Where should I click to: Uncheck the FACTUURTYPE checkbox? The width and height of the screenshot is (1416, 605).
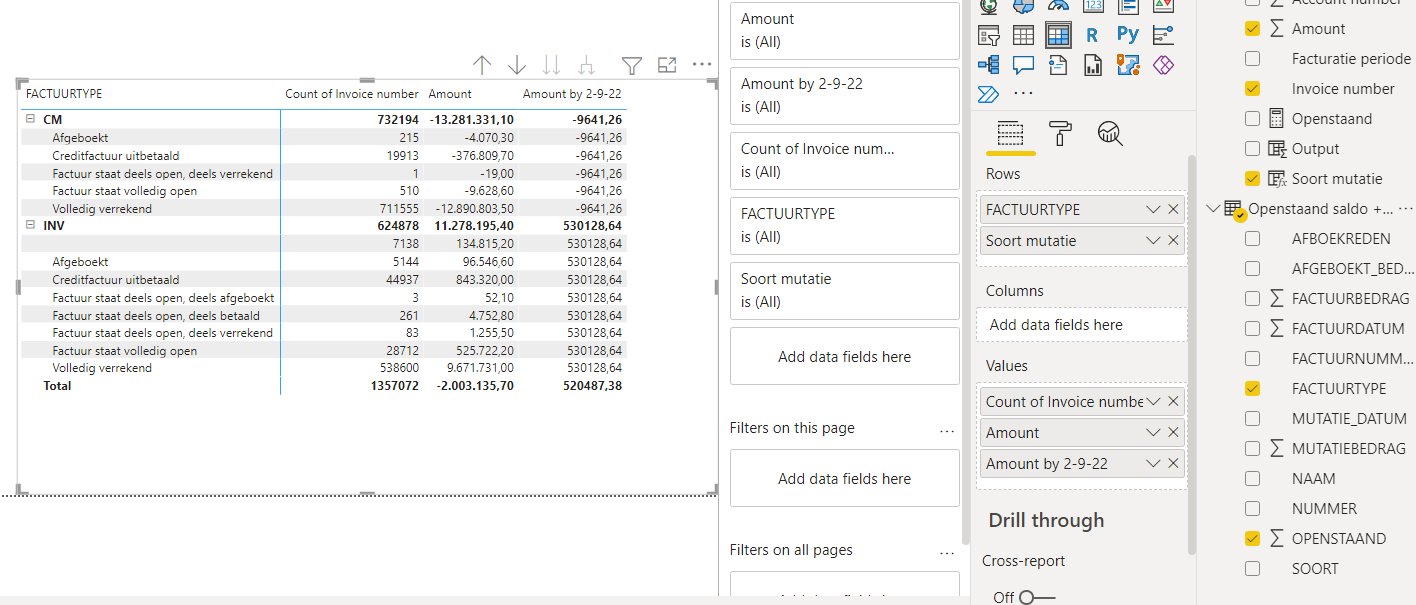[1252, 389]
